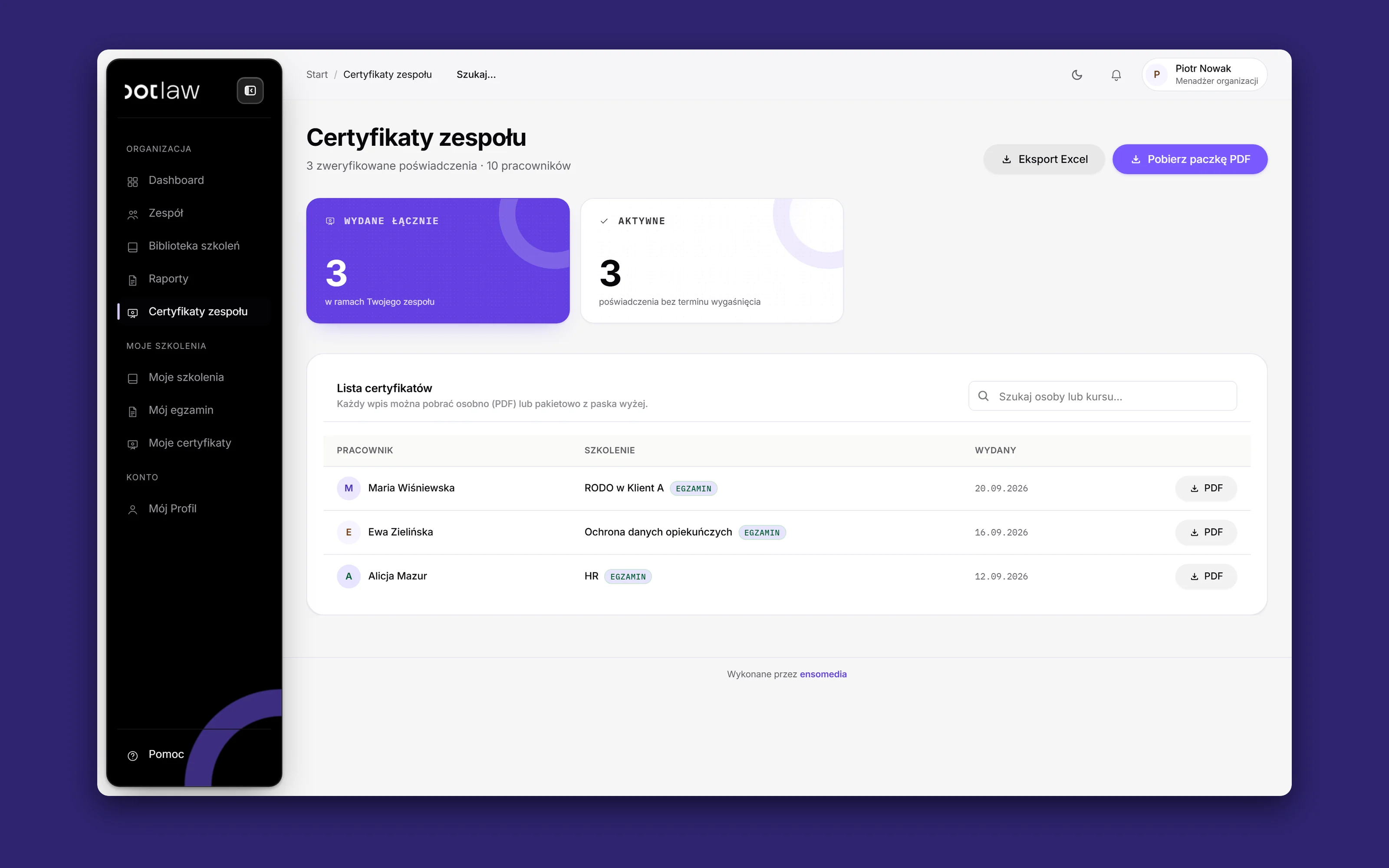Toggle dark mode moon icon

[1077, 75]
